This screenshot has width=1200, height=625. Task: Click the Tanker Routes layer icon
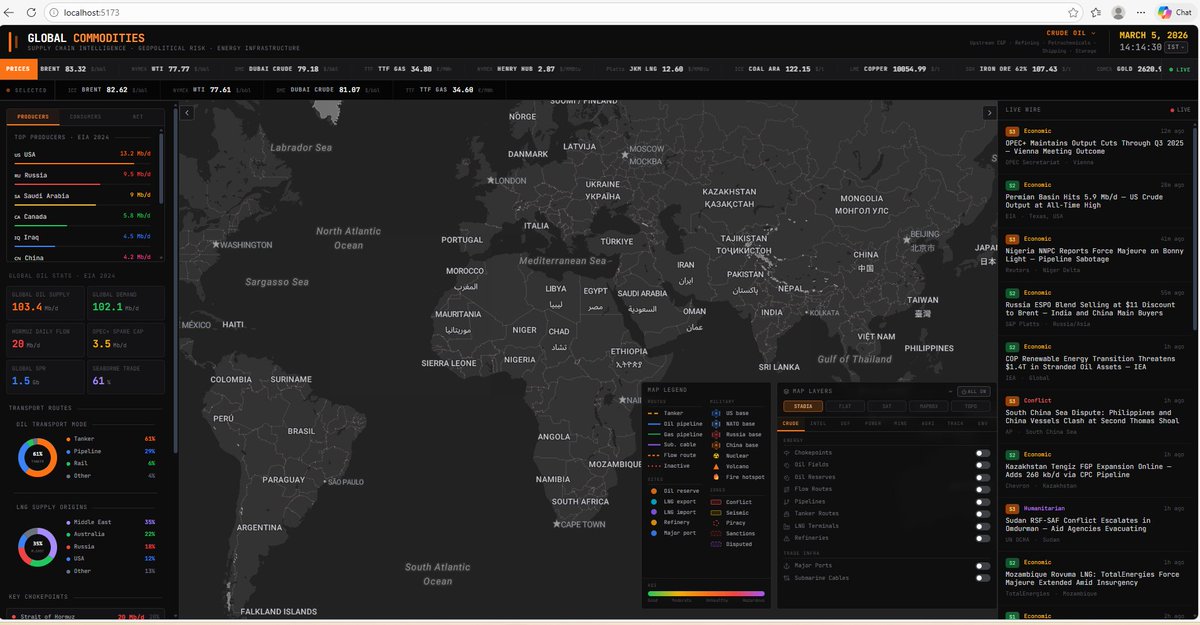787,513
